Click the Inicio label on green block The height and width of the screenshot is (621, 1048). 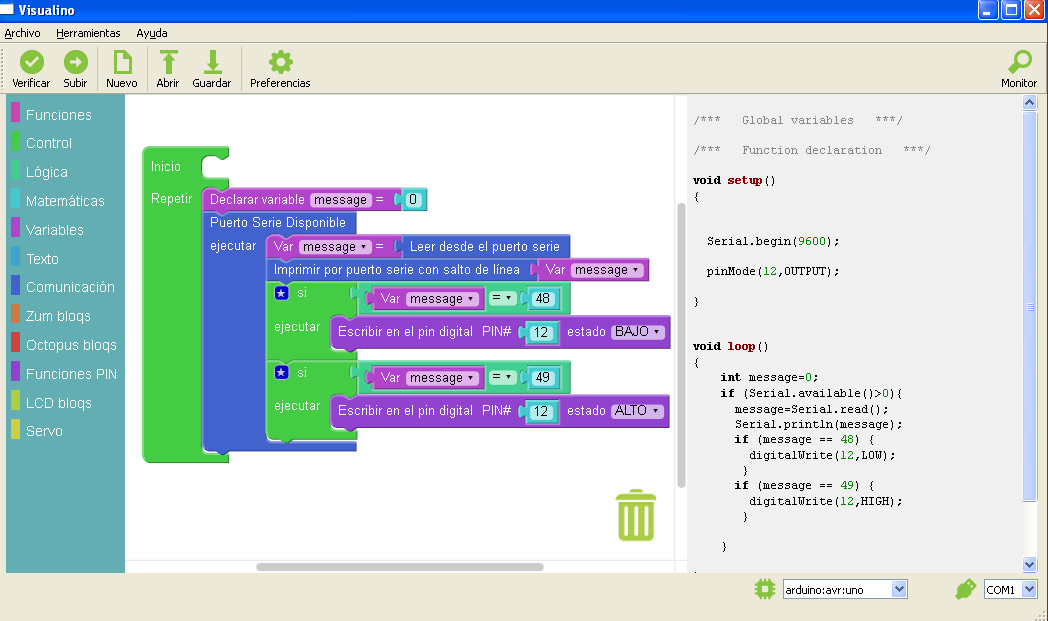(x=166, y=166)
